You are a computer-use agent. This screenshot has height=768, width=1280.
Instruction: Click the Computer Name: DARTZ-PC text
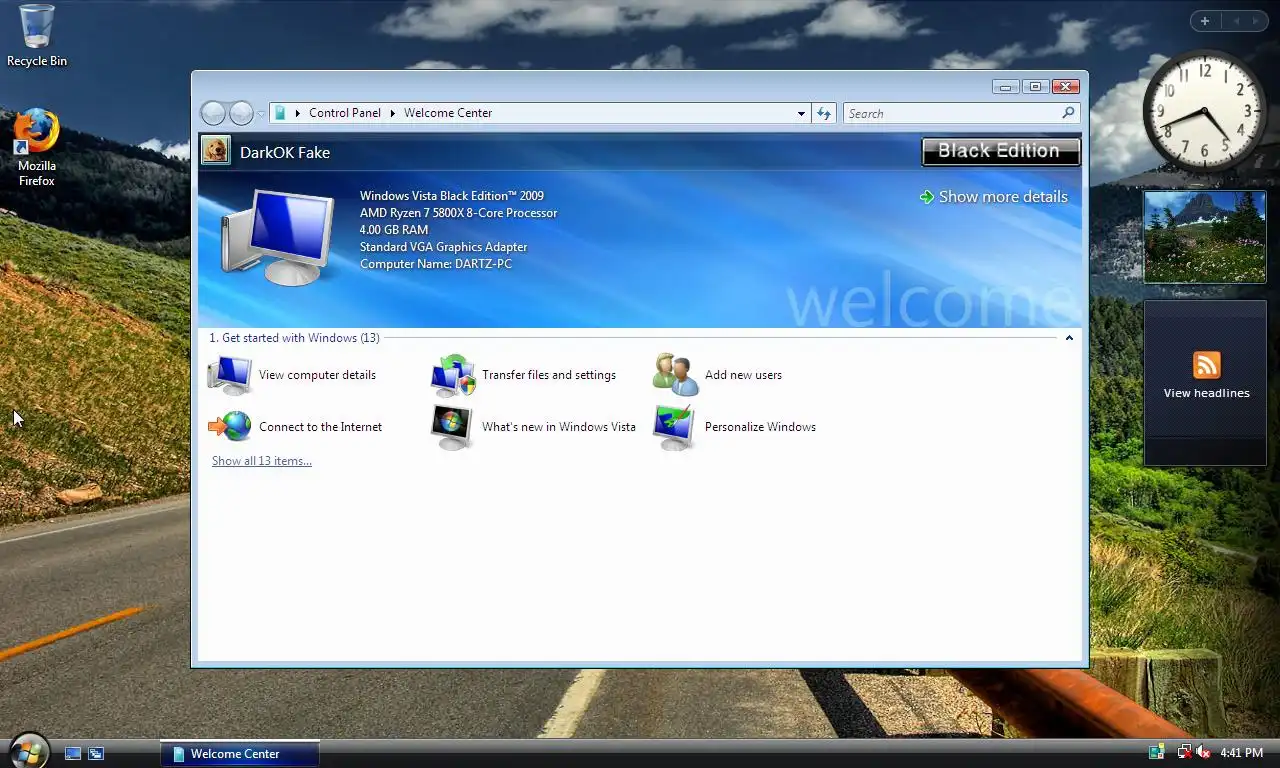[x=436, y=264]
